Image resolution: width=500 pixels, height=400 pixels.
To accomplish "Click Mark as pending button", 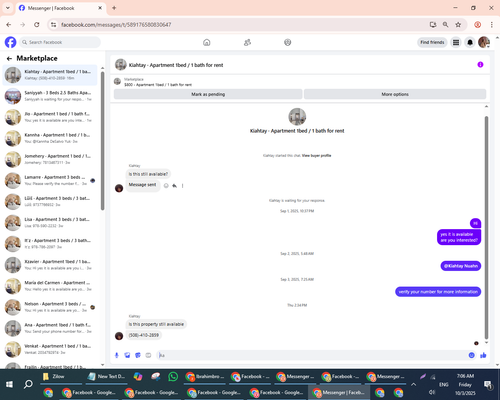I will click(208, 94).
